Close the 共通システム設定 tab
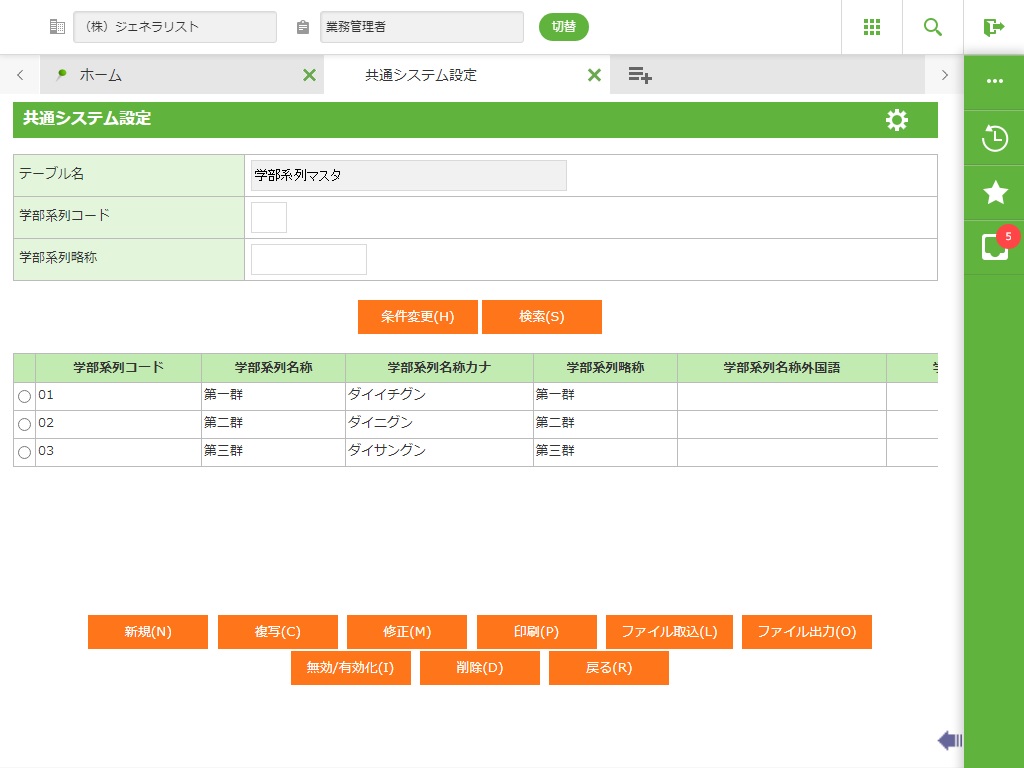Screen dimensions: 1024x768 594,75
